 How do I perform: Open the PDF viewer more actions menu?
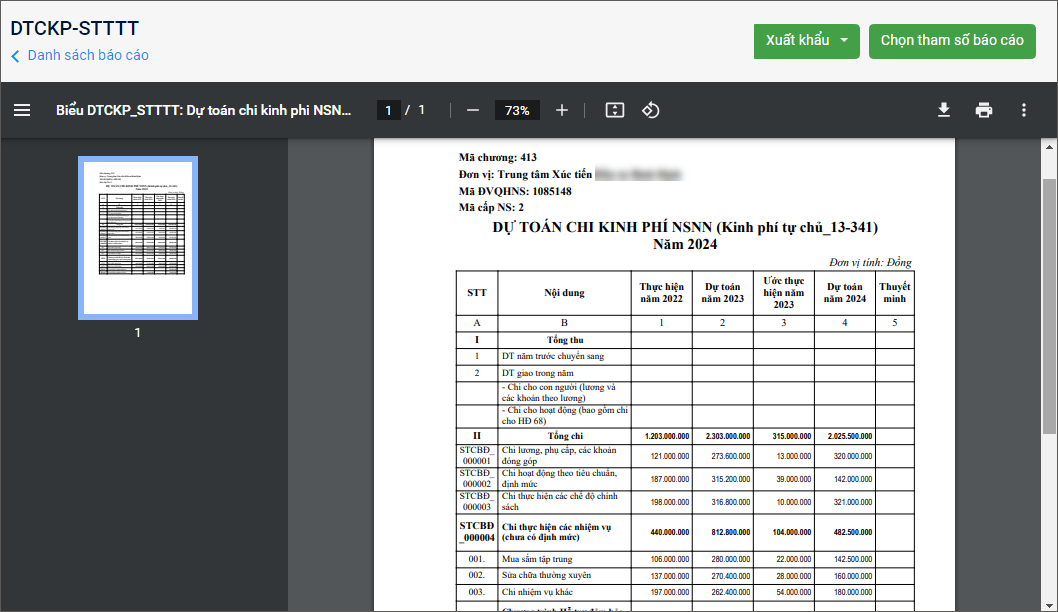1023,110
